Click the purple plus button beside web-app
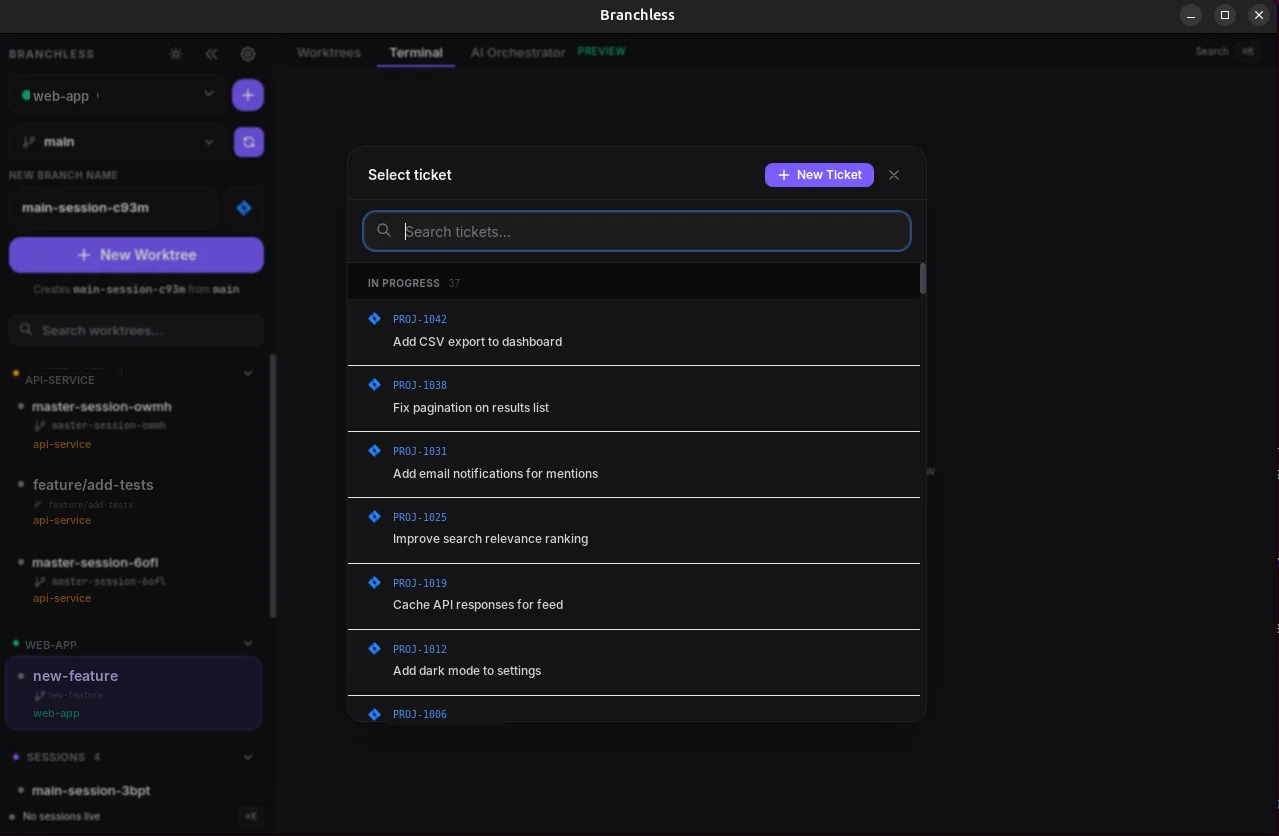The width and height of the screenshot is (1279, 836). pyautogui.click(x=248, y=95)
